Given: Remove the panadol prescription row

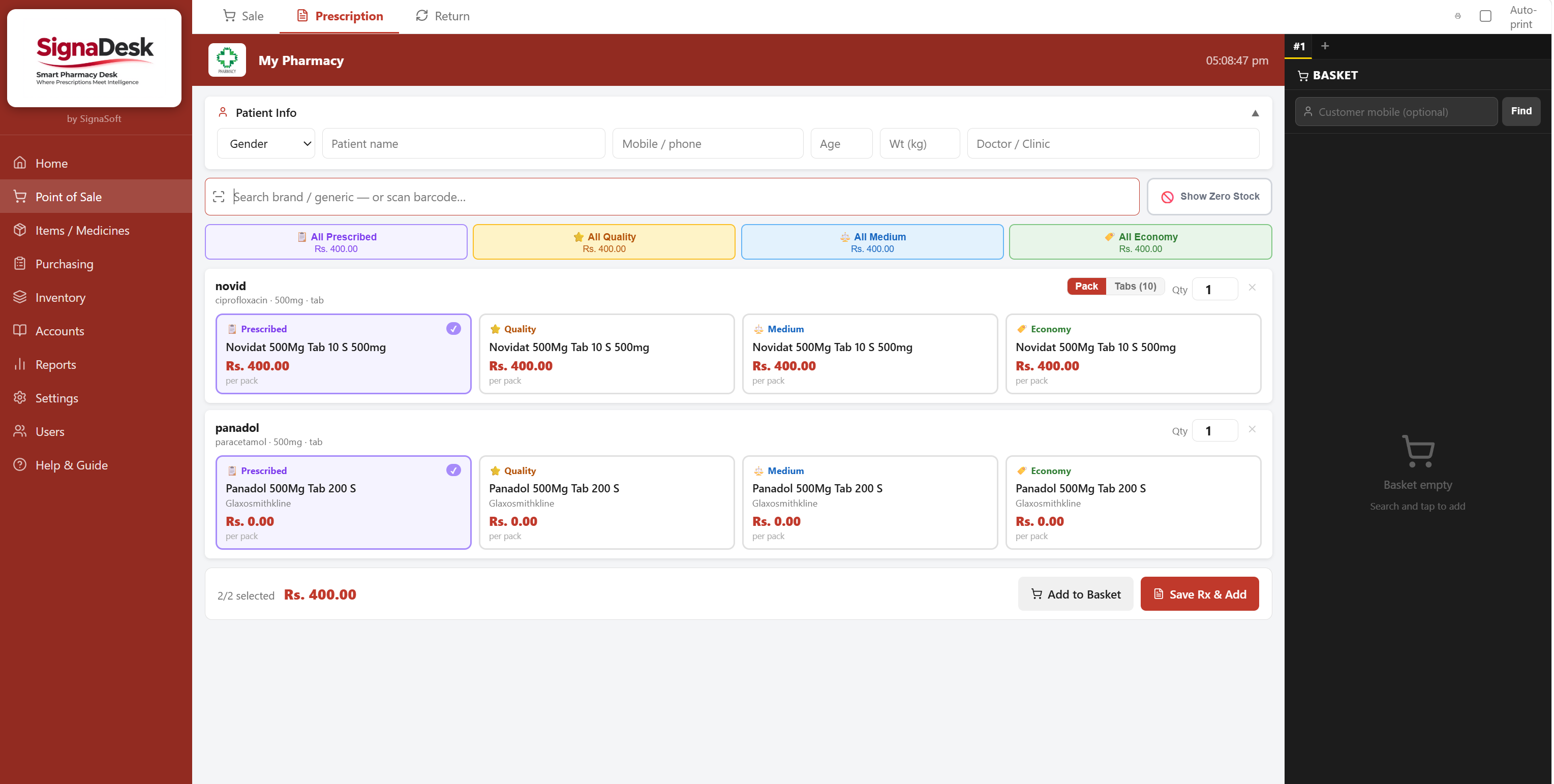Looking at the screenshot, I should pos(1252,429).
